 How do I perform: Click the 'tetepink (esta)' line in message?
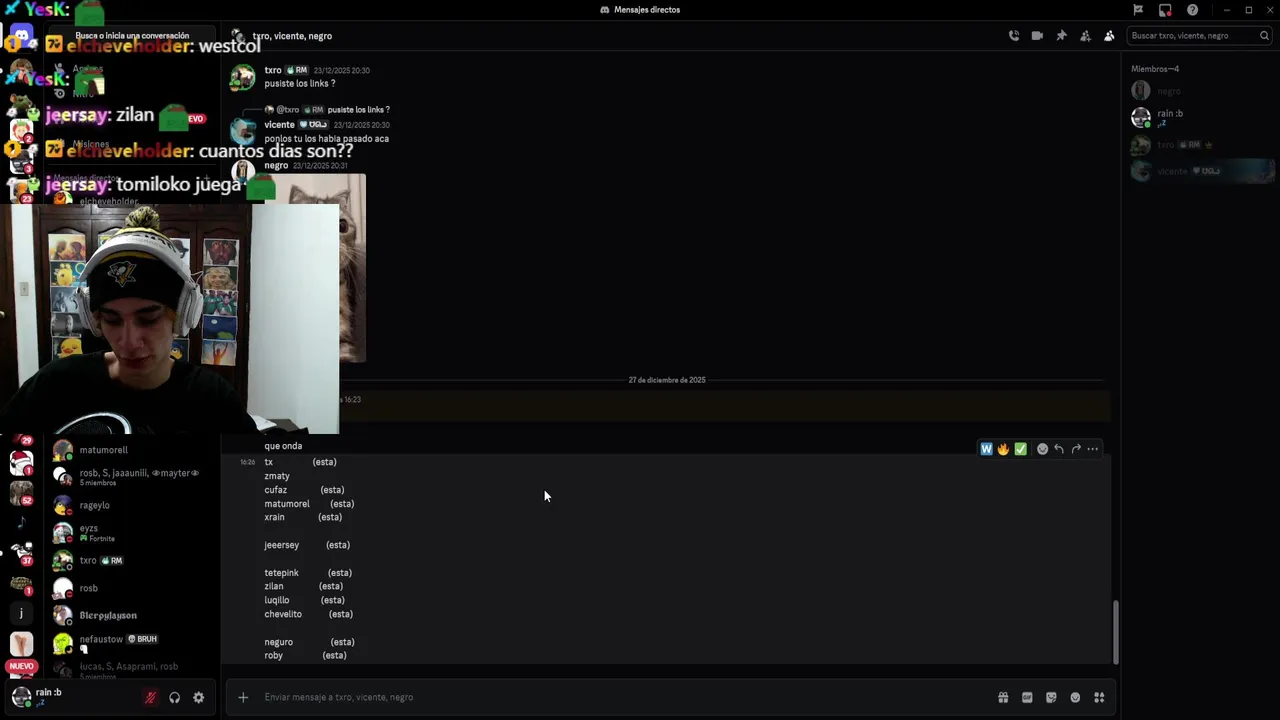(x=308, y=573)
